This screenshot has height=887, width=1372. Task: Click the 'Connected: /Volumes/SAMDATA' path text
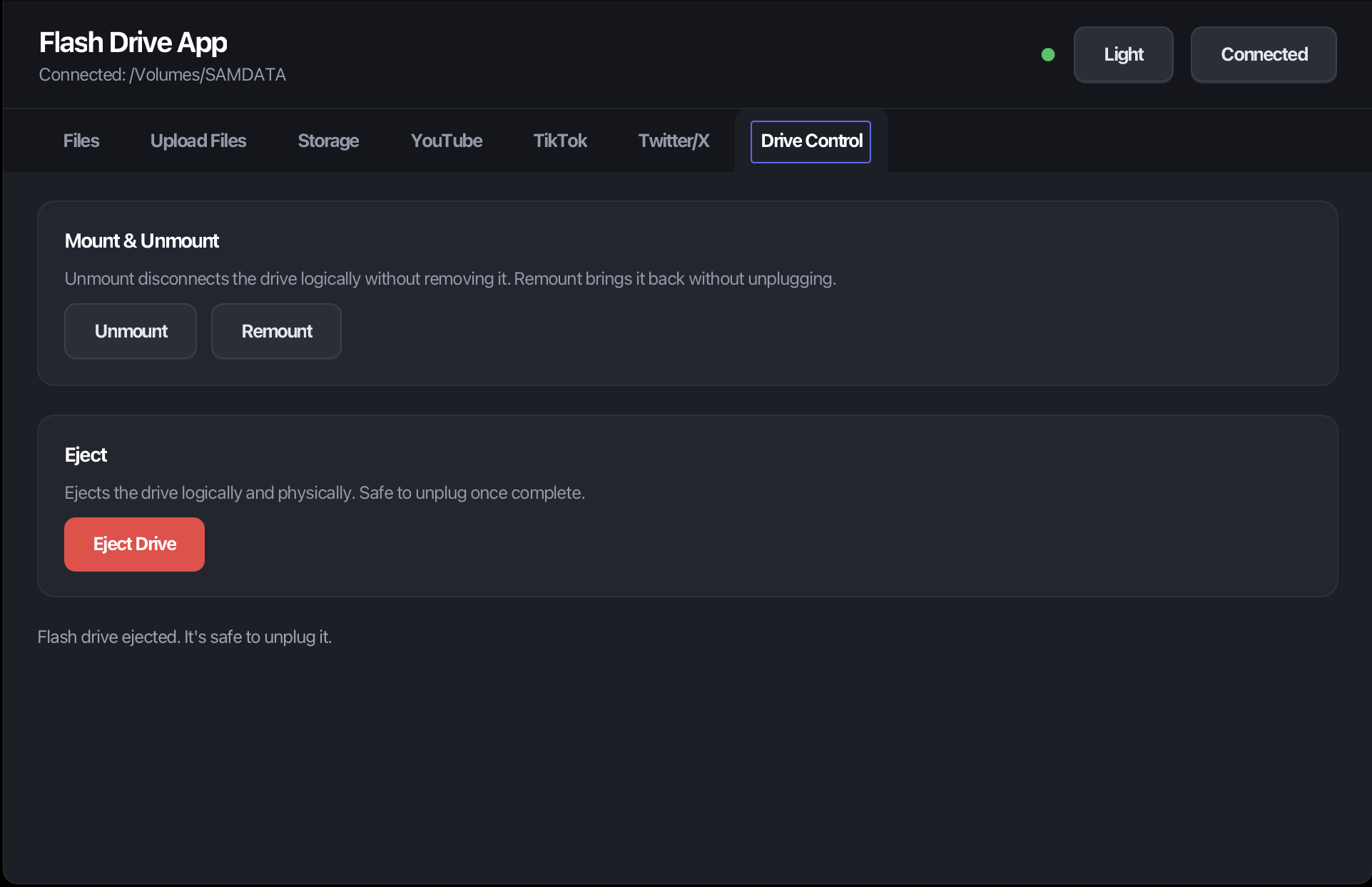click(x=163, y=75)
